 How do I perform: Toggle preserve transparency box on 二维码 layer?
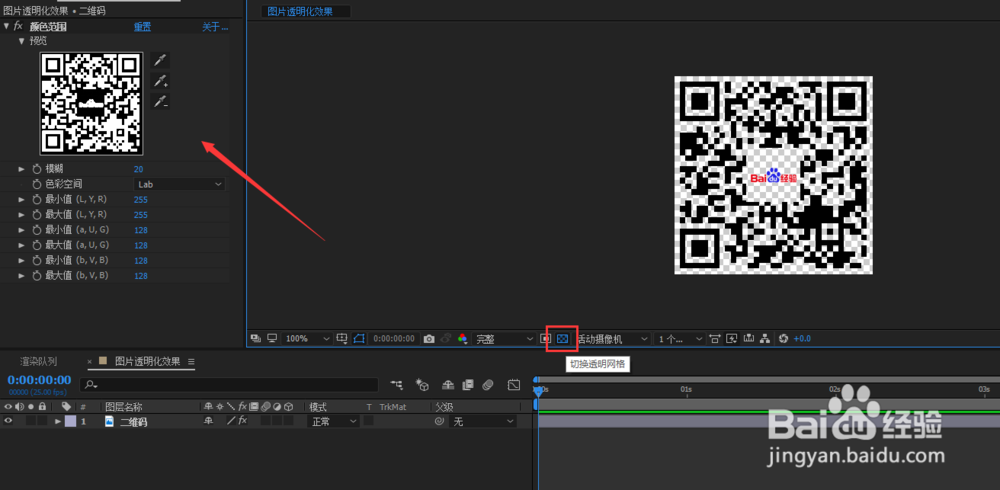click(x=369, y=421)
